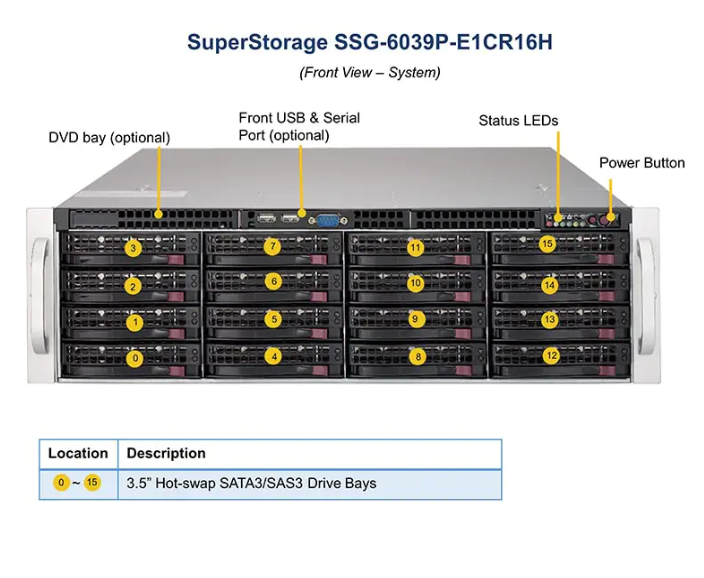Click drive bay number 2
The width and height of the screenshot is (704, 578).
[x=132, y=287]
